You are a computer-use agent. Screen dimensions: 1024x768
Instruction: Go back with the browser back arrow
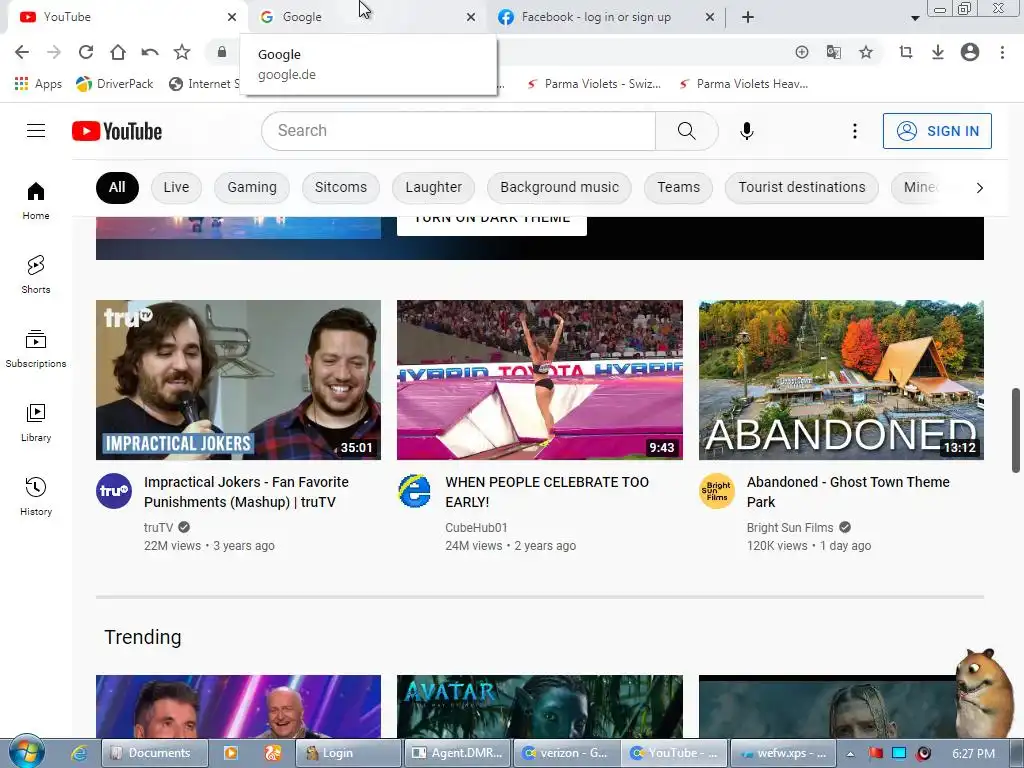coord(22,52)
